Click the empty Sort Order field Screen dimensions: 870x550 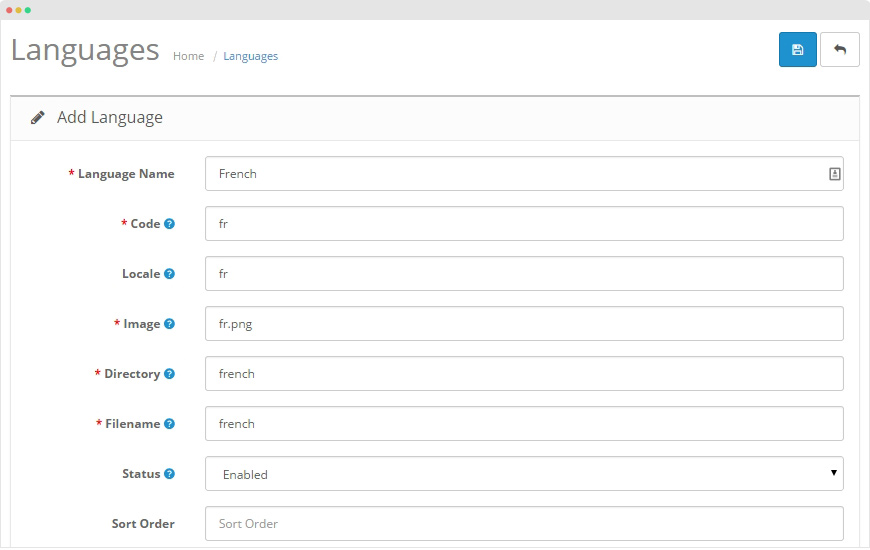coord(524,524)
